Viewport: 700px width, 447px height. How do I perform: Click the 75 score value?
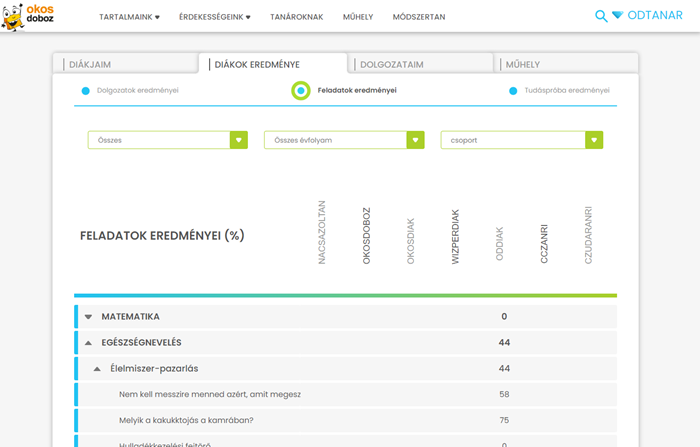[504, 420]
